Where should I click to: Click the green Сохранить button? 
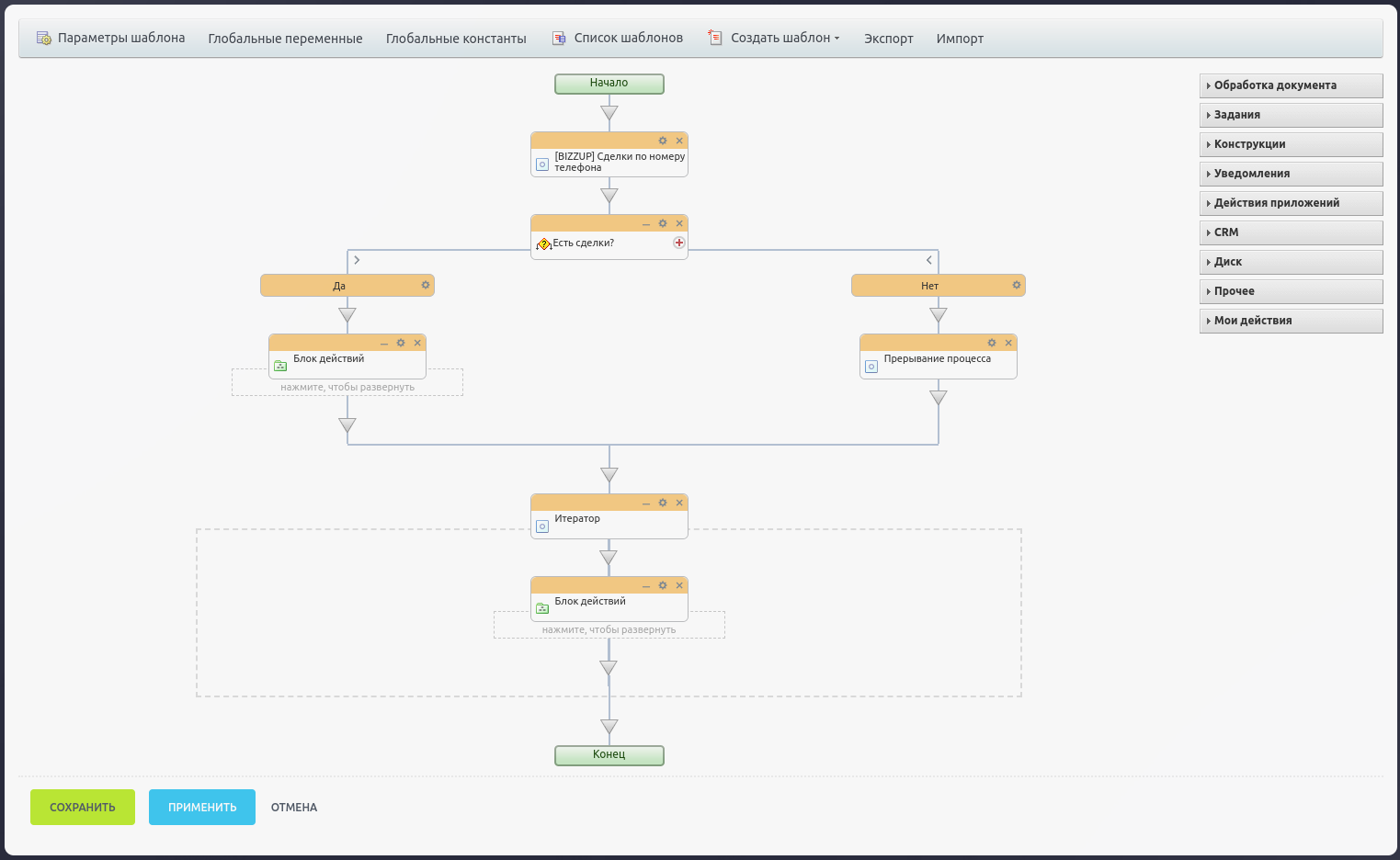(x=83, y=807)
